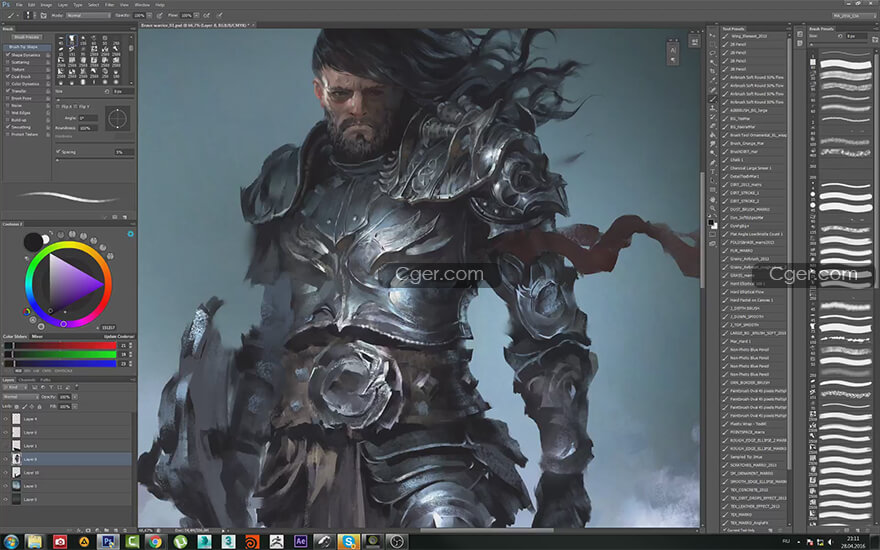Viewport: 880px width, 550px height.
Task: Show Layer 1 by clicking its visibility box
Action: (x=6, y=446)
